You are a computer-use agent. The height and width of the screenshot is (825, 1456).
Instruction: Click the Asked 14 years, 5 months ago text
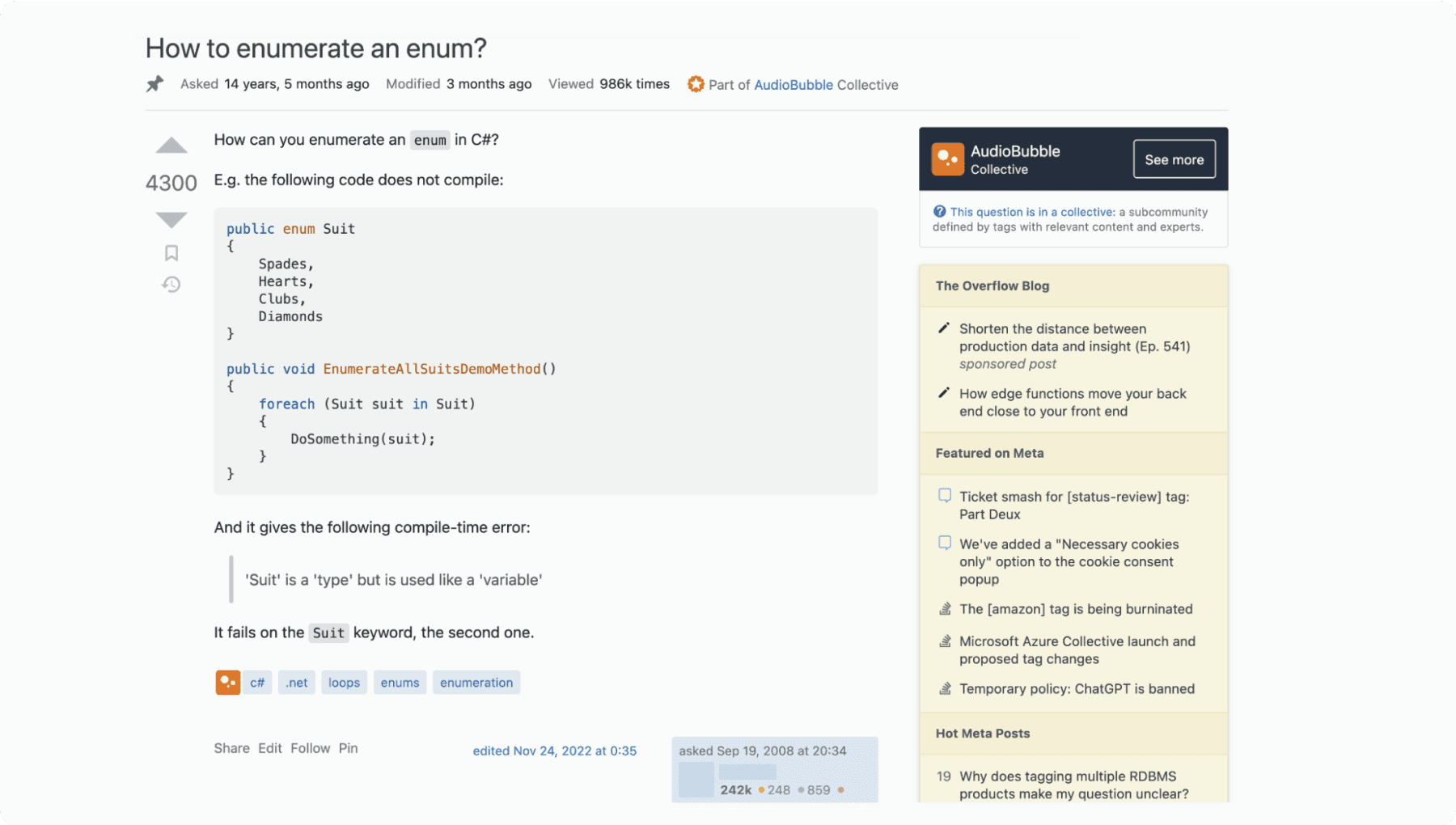pos(274,84)
